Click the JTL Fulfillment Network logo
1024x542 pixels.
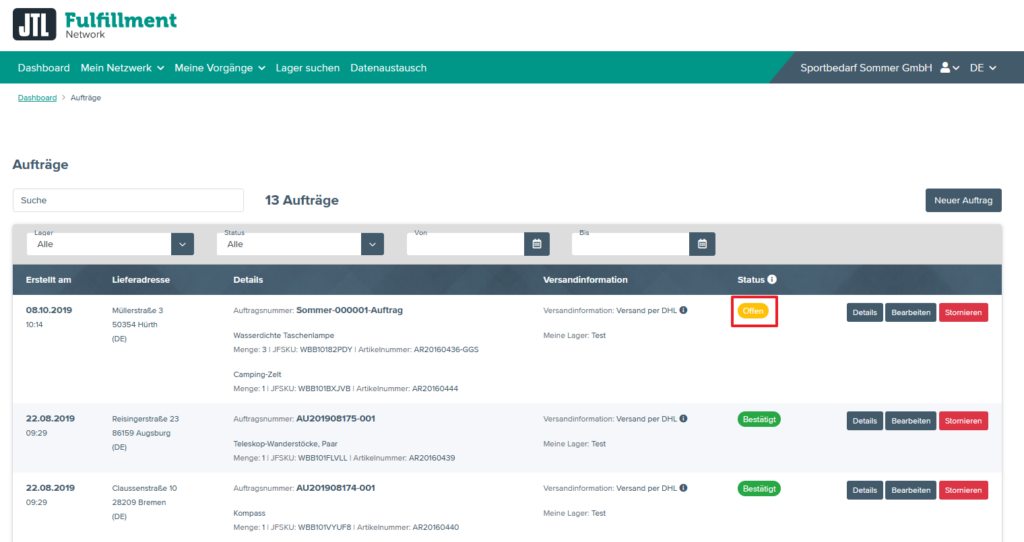click(x=95, y=24)
